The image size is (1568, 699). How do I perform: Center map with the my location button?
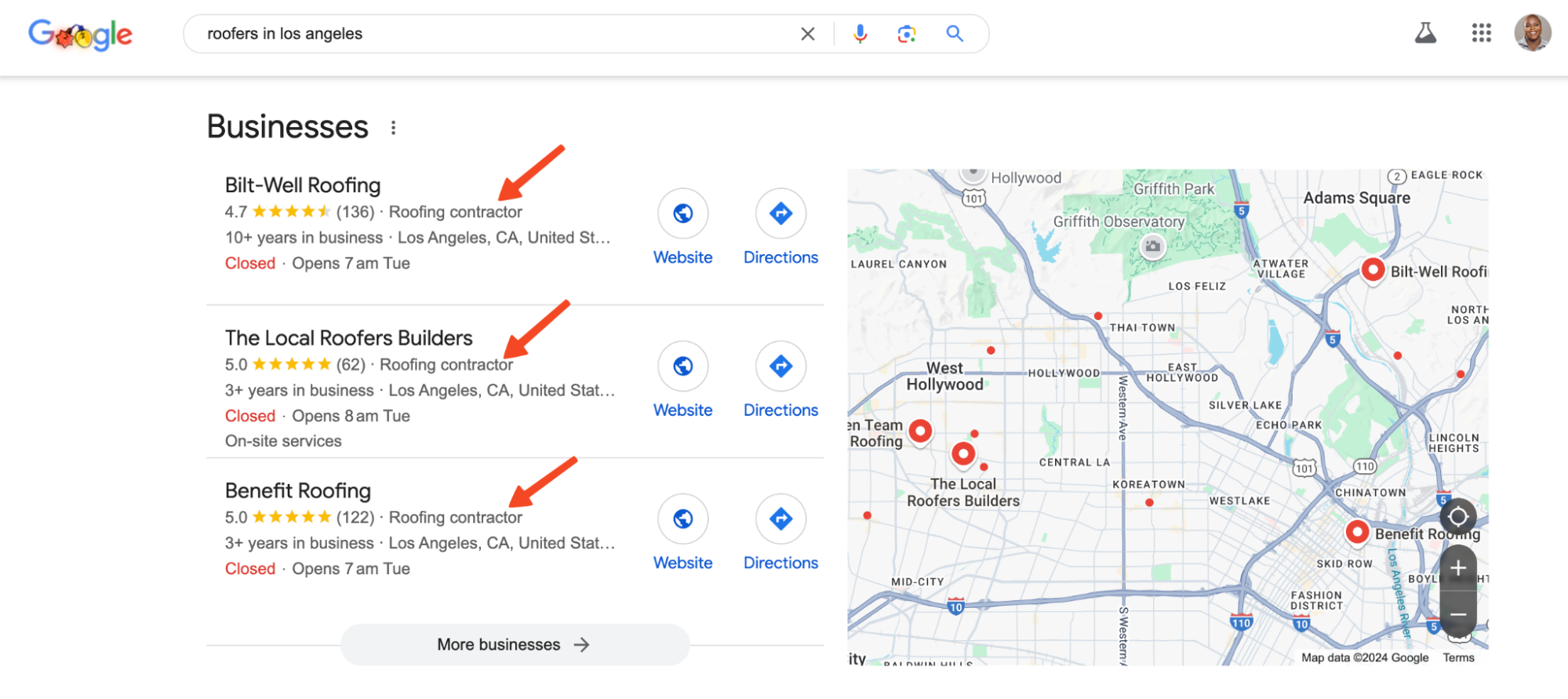coord(1458,517)
